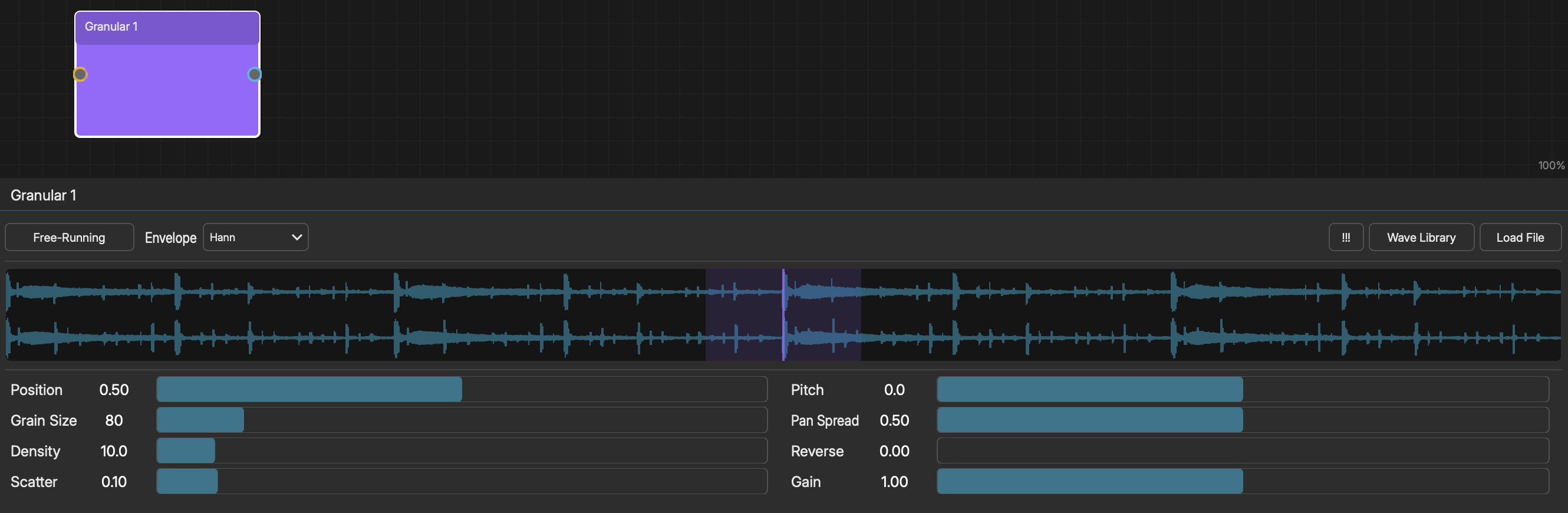Click the Scatter slider track
1568x513 pixels.
(462, 481)
